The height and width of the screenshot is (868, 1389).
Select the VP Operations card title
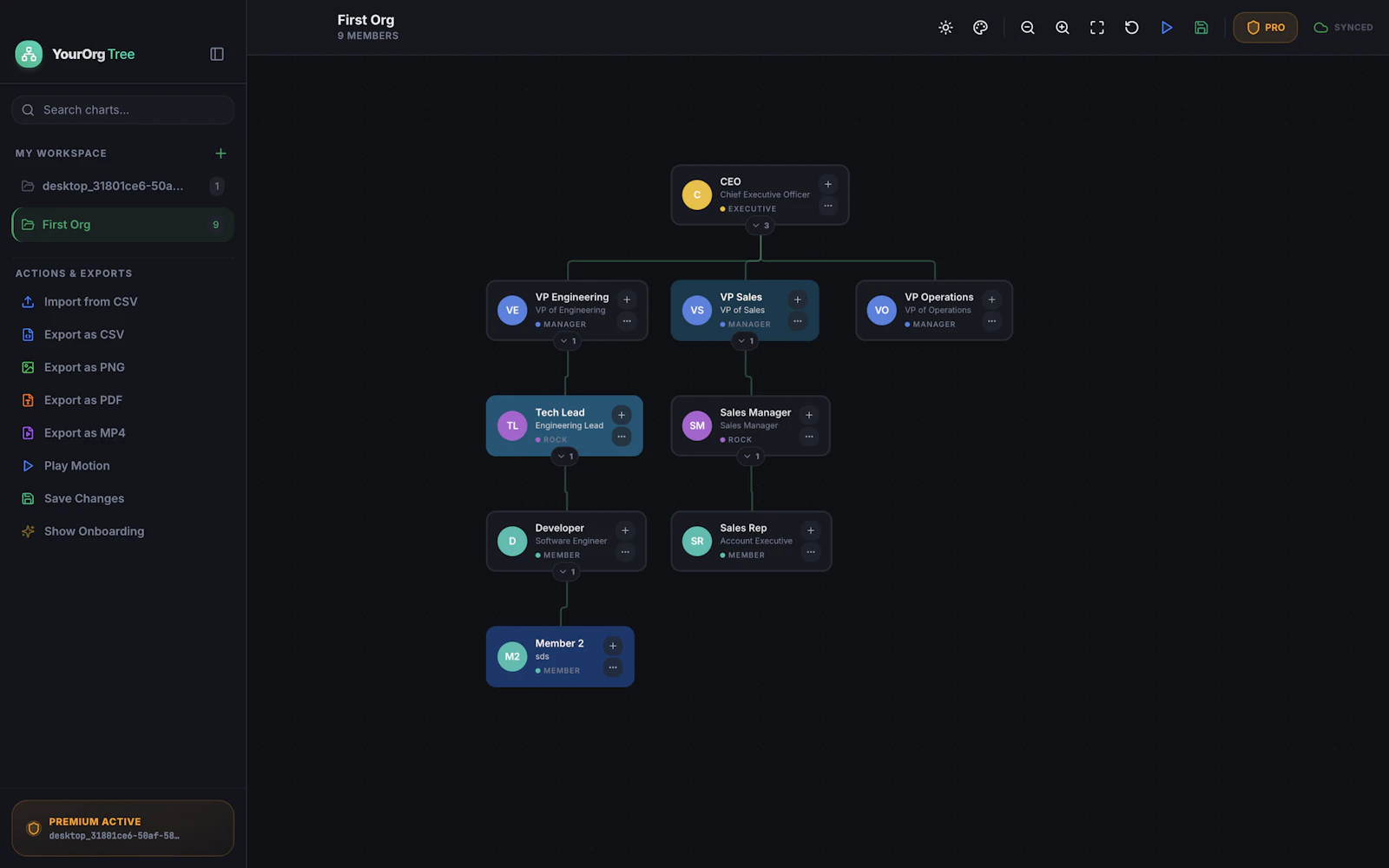[x=938, y=297]
